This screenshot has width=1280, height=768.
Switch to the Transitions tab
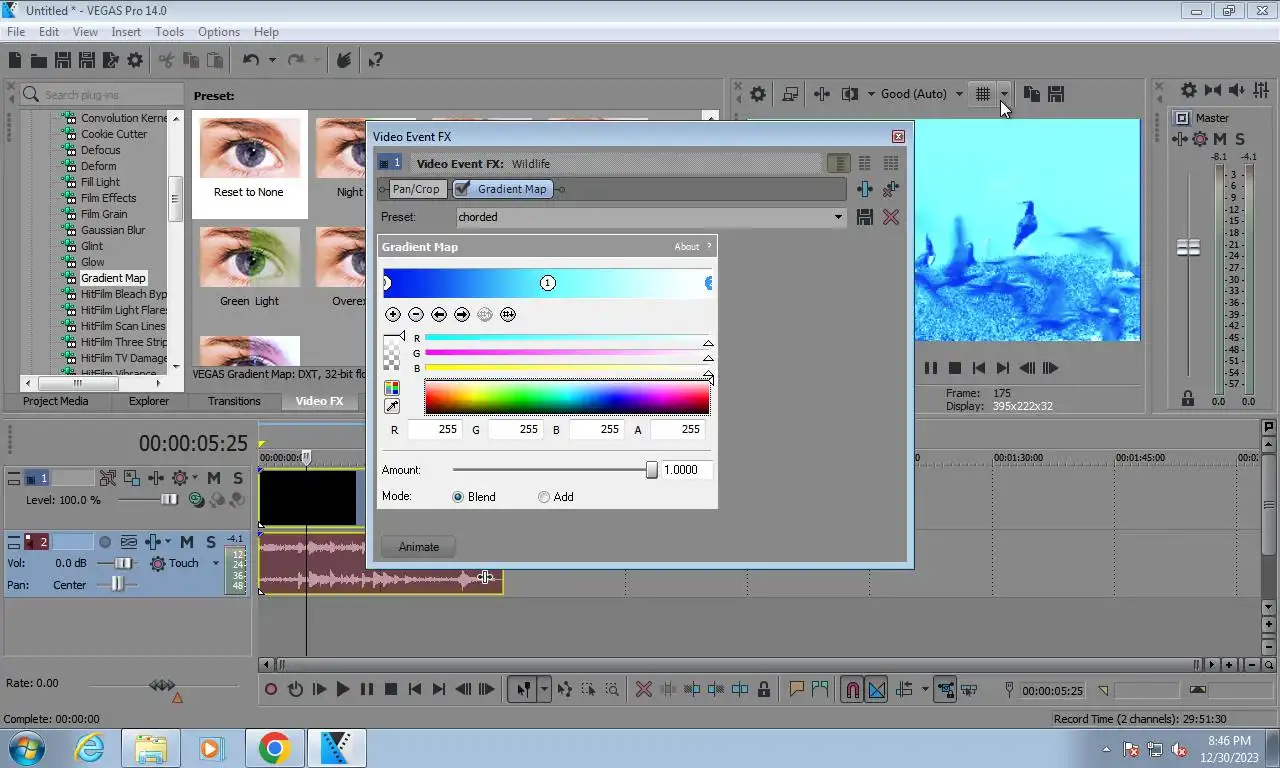pyautogui.click(x=234, y=401)
